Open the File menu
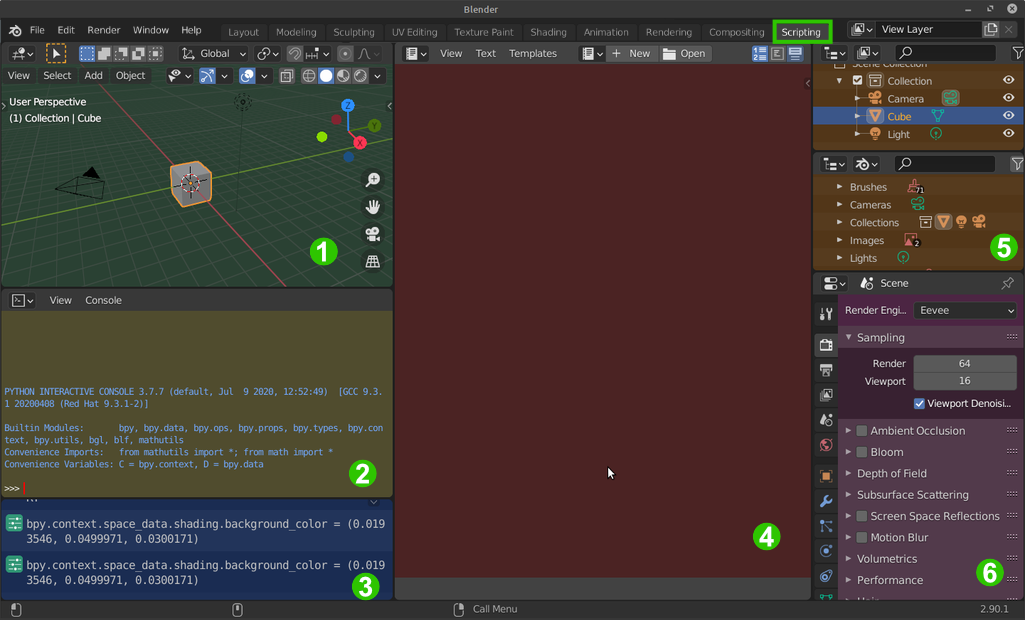 point(37,30)
